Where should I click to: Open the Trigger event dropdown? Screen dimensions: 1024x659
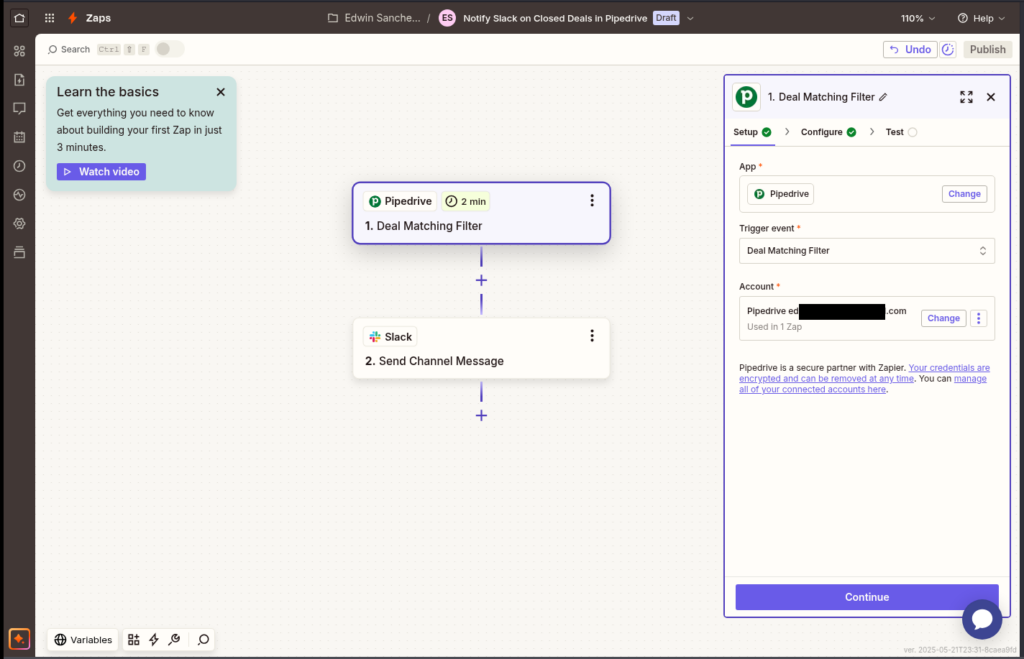867,251
